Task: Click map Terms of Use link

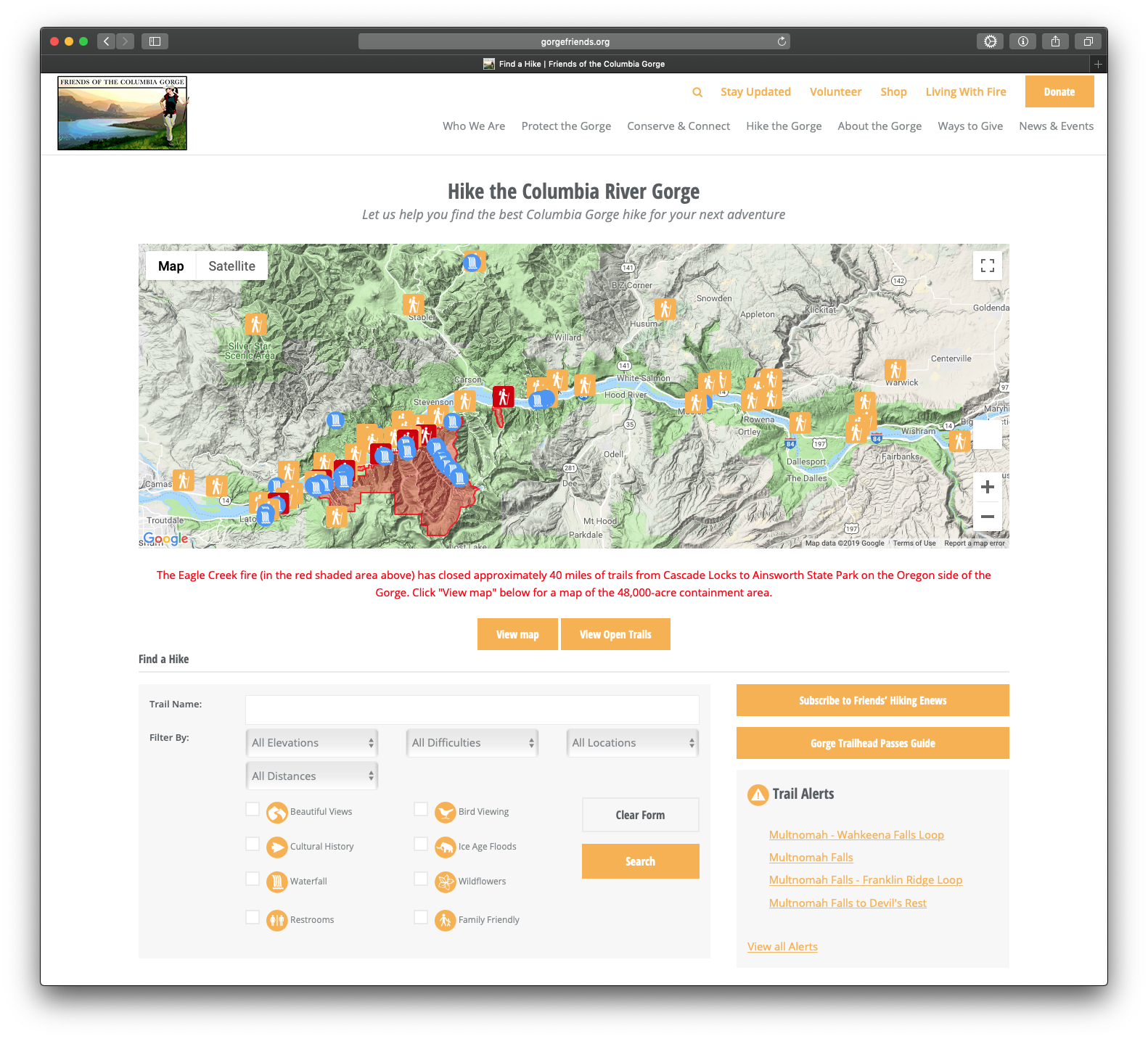Action: point(914,543)
